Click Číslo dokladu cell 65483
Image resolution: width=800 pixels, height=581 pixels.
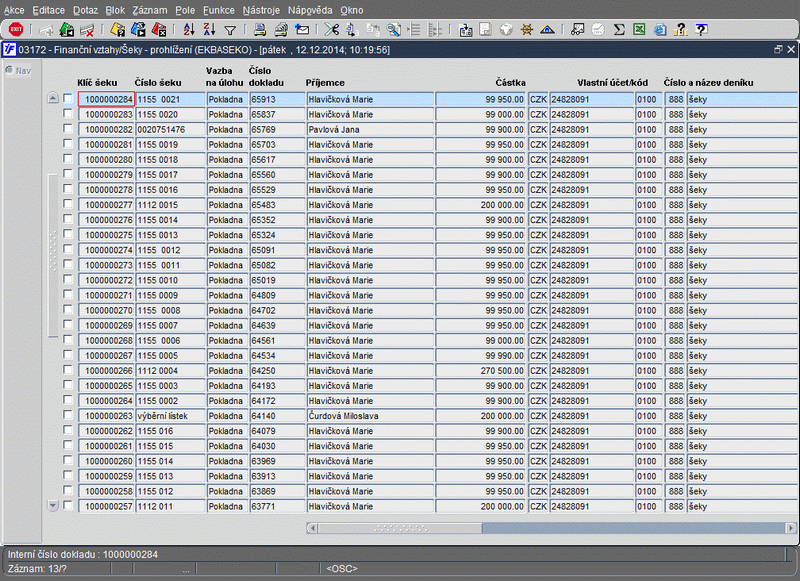(276, 205)
